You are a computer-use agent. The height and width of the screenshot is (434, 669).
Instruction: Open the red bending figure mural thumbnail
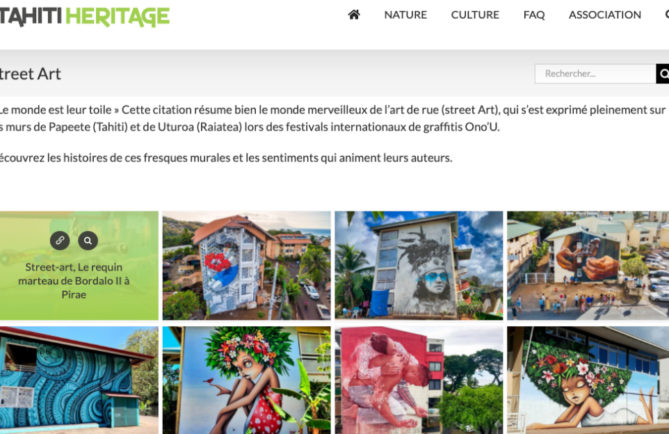419,380
